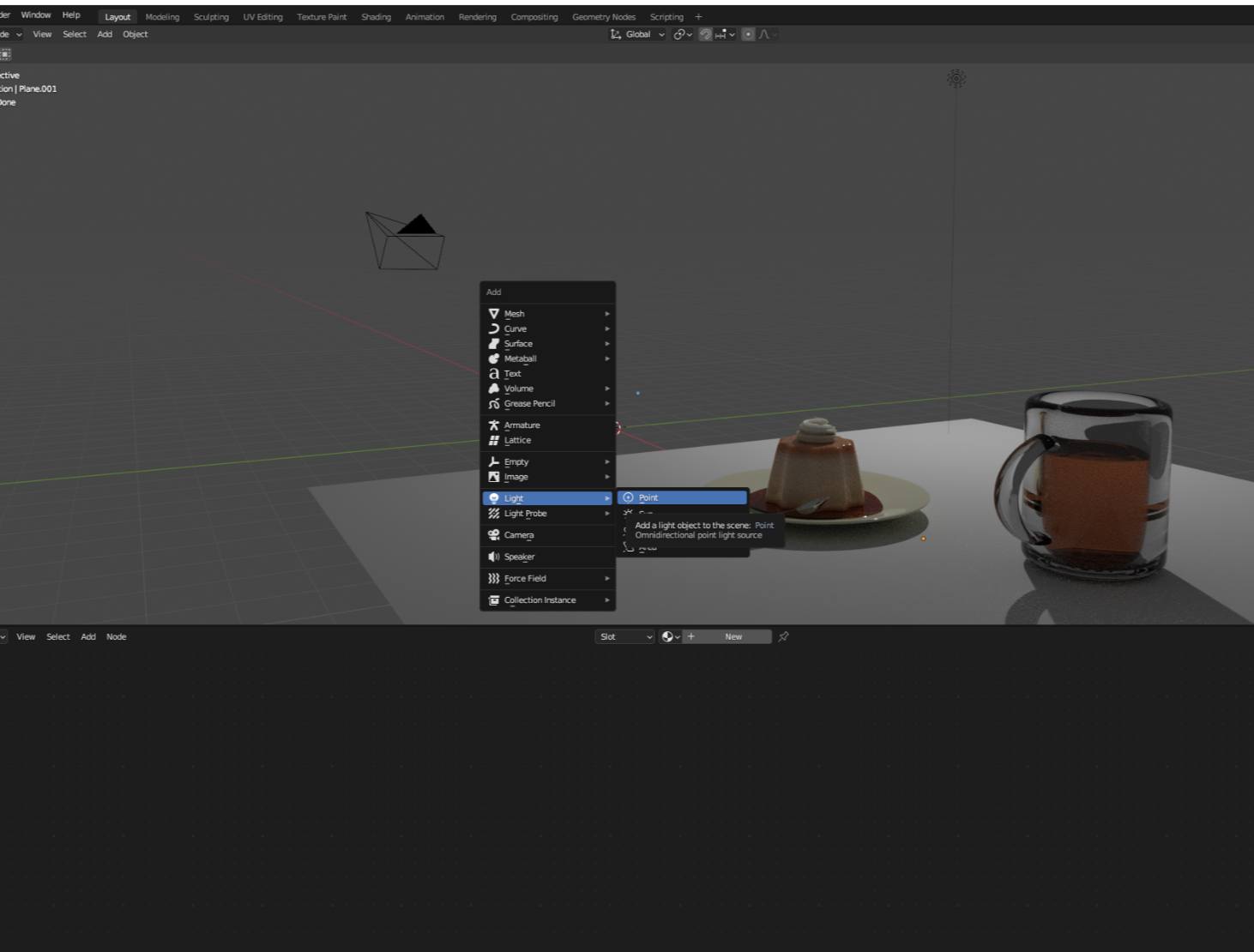Toggle proportional editing

[x=748, y=34]
